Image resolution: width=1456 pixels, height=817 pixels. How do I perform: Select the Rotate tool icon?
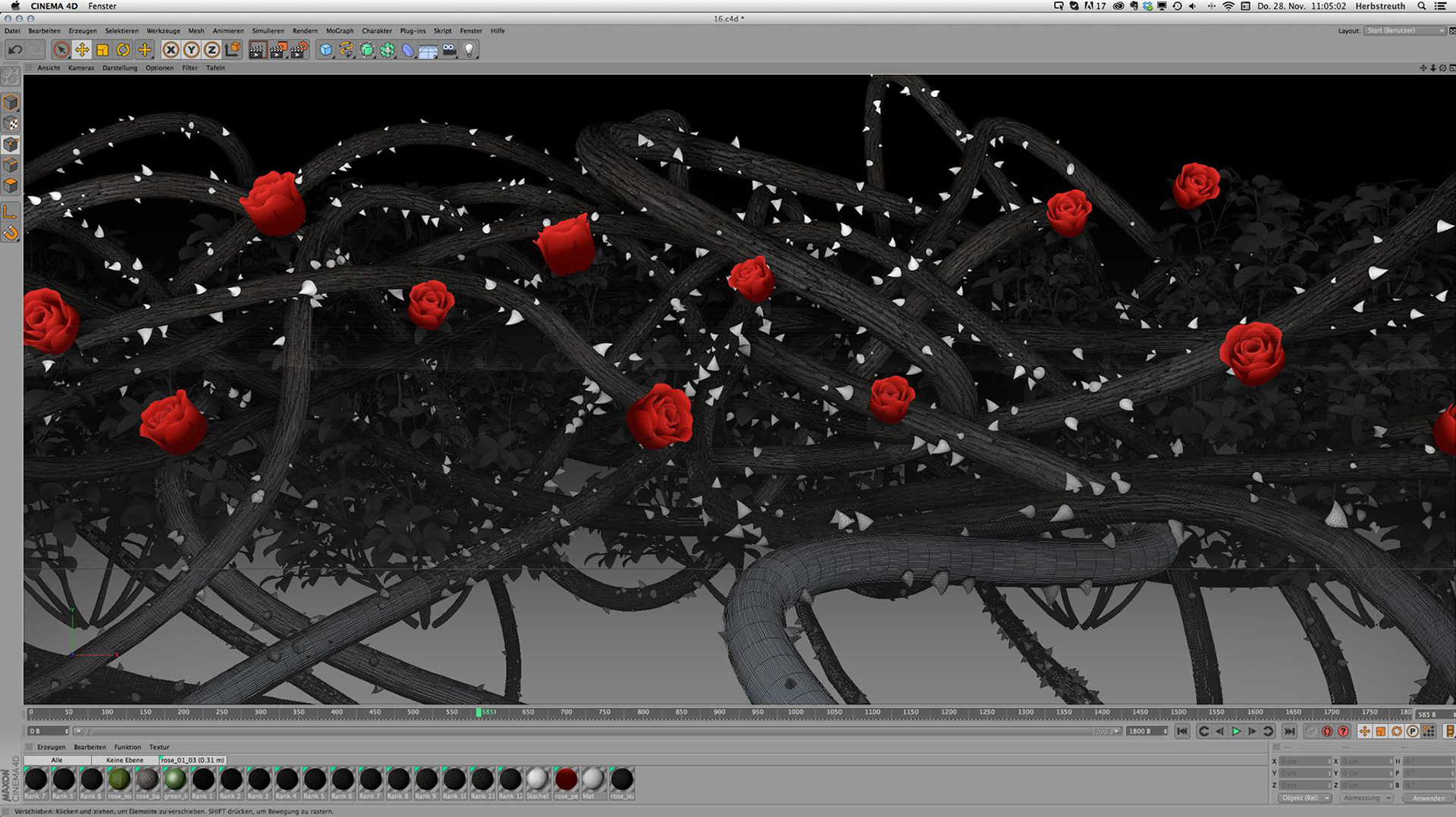[123, 50]
